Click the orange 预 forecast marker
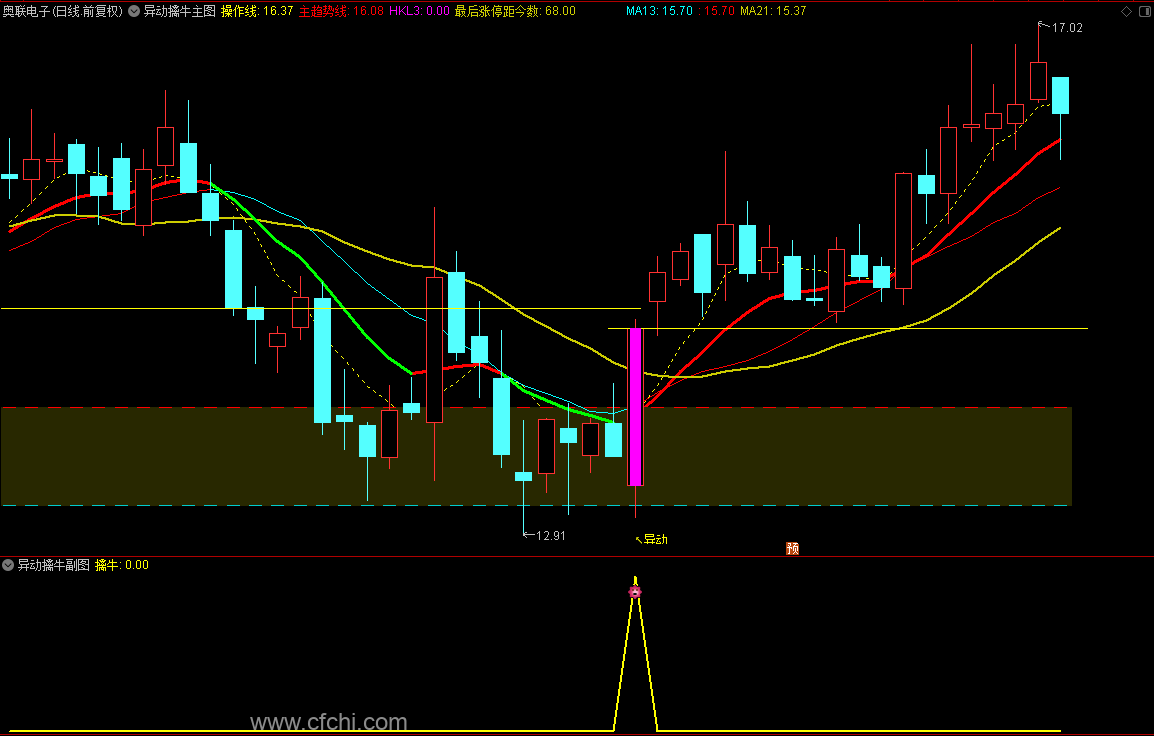 pyautogui.click(x=793, y=548)
